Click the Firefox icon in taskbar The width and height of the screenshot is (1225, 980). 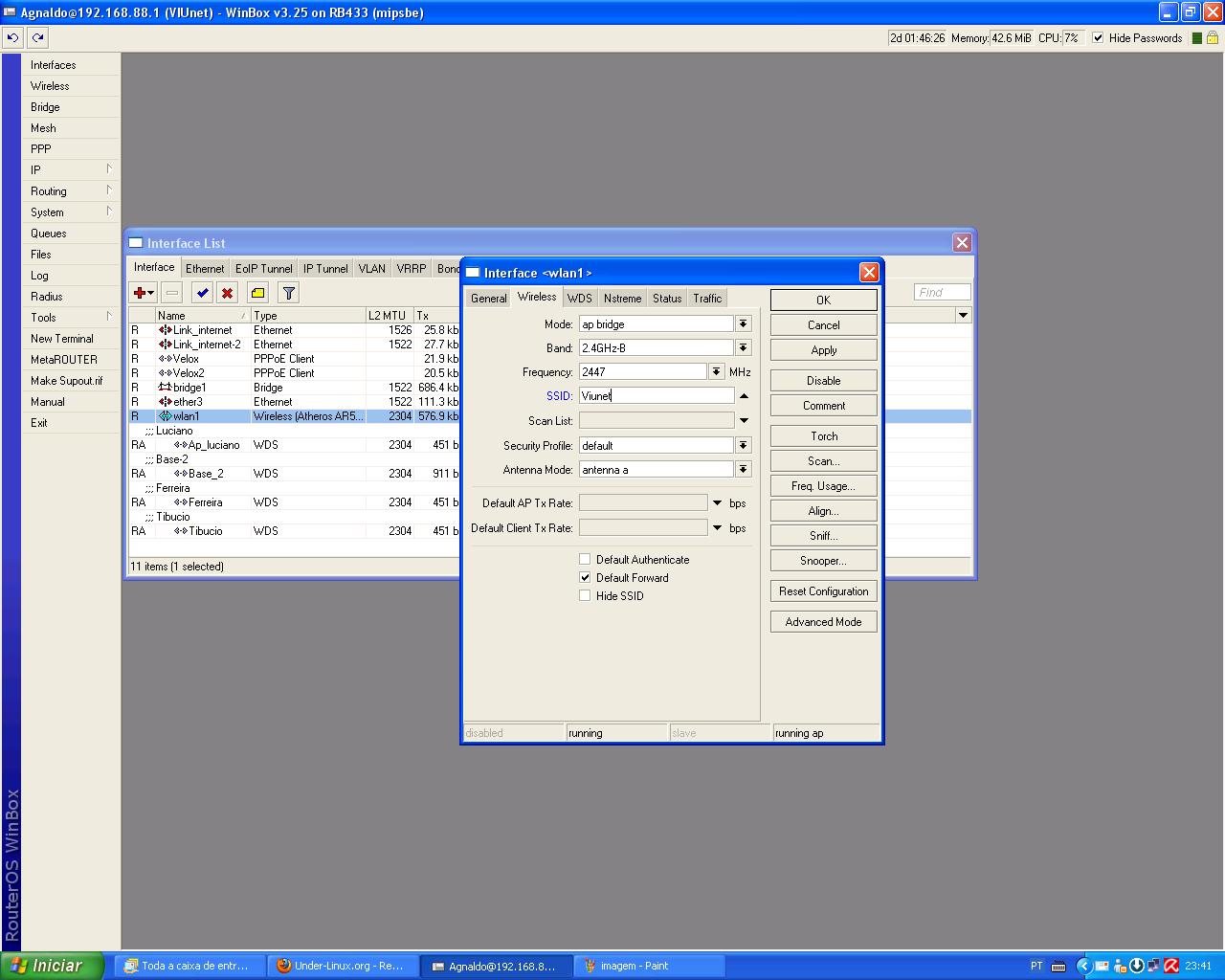(x=283, y=966)
